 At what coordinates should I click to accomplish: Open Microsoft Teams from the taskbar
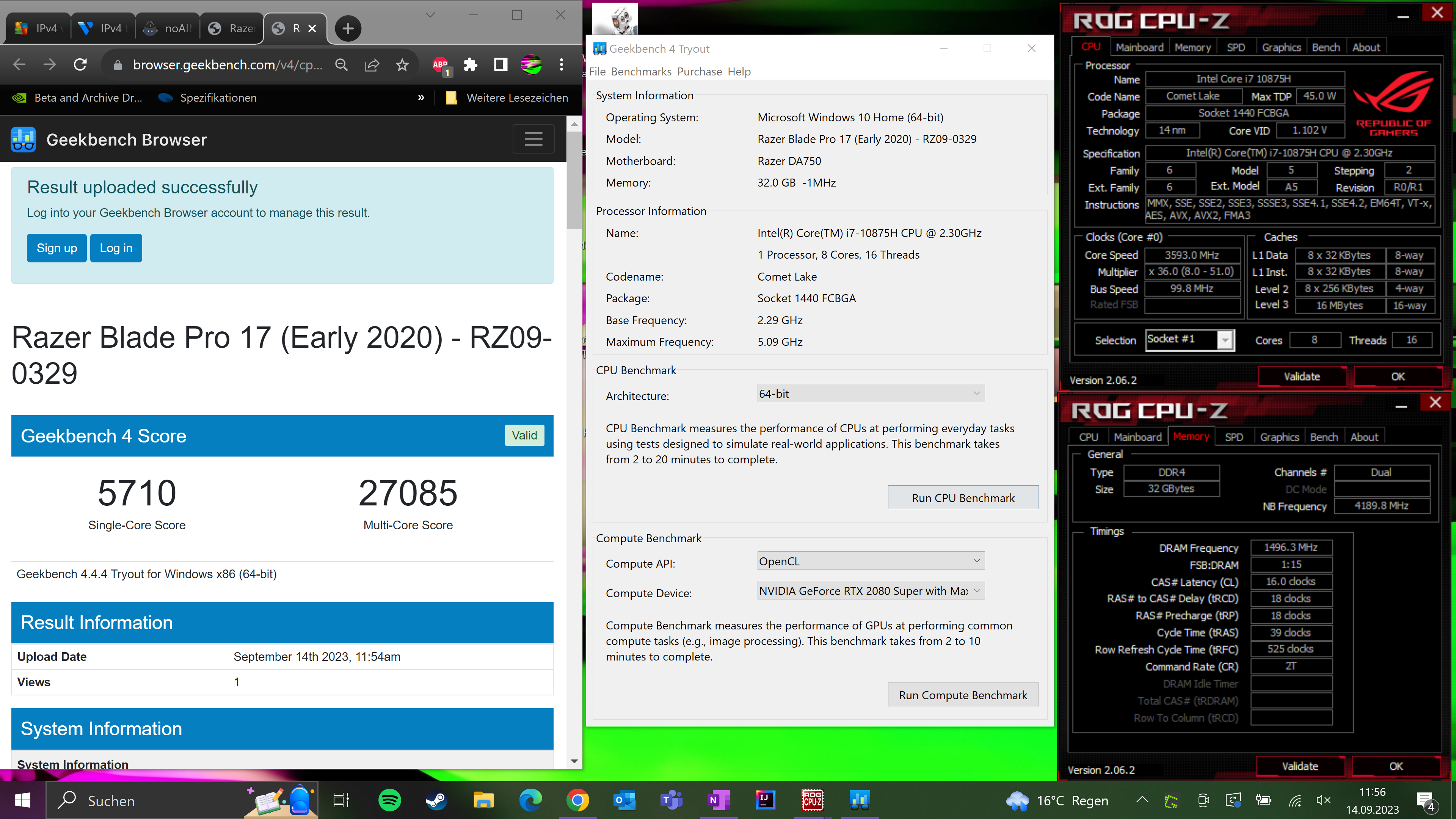pyautogui.click(x=672, y=800)
